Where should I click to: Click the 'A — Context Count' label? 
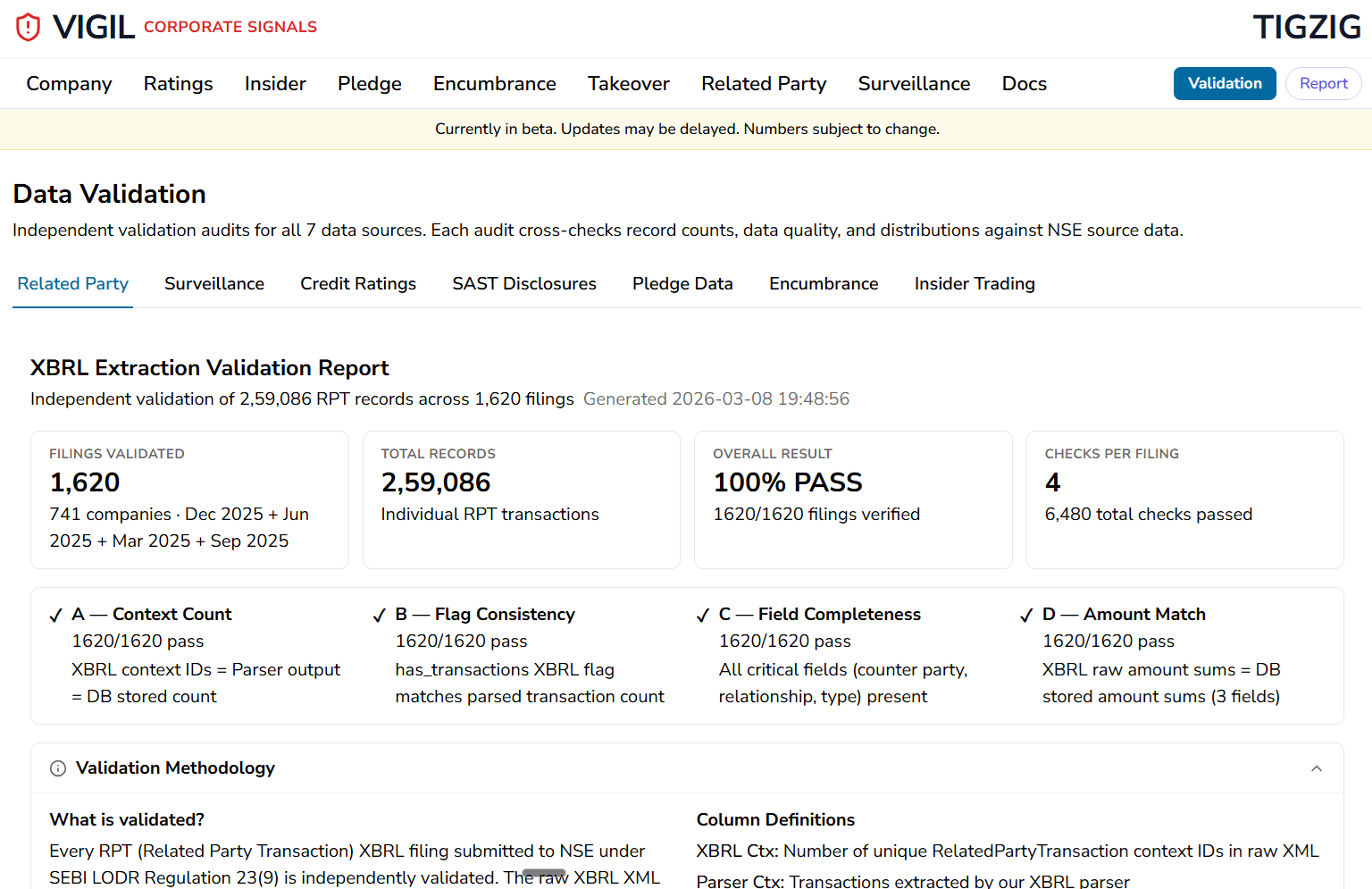[x=152, y=615]
